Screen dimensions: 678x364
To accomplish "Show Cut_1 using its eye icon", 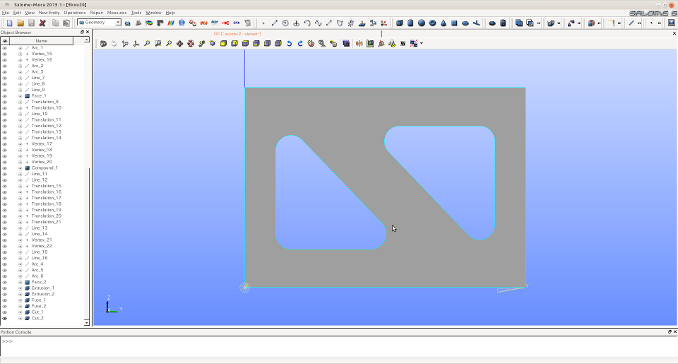I will click(5, 312).
